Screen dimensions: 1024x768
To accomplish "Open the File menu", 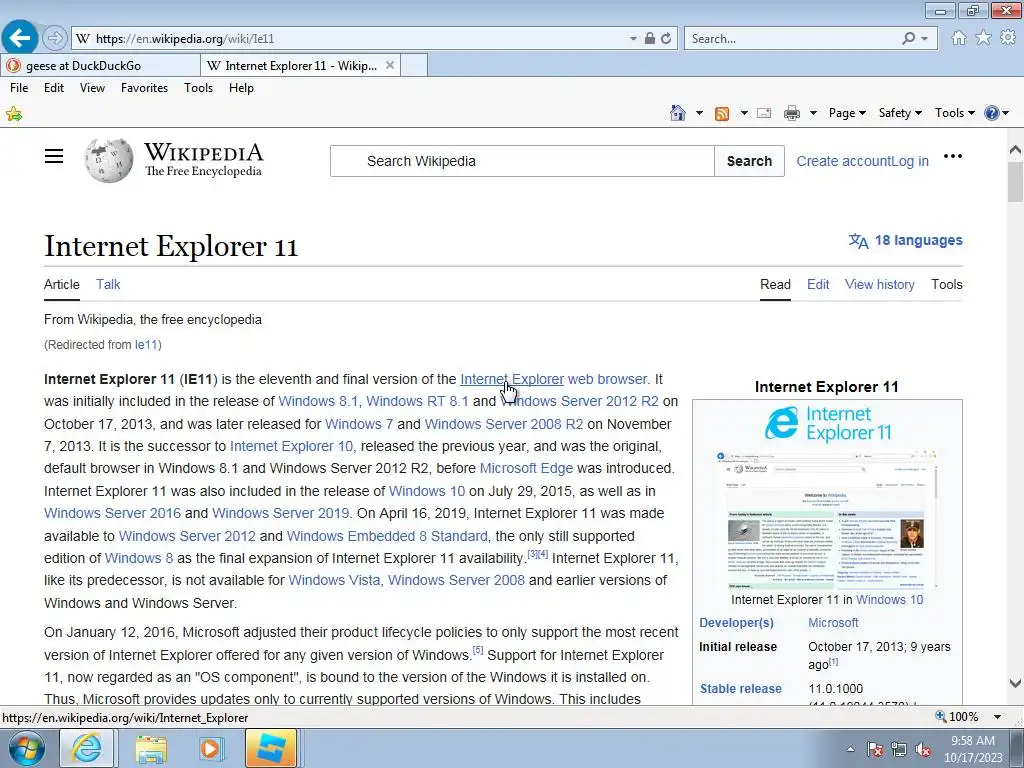I will [19, 88].
